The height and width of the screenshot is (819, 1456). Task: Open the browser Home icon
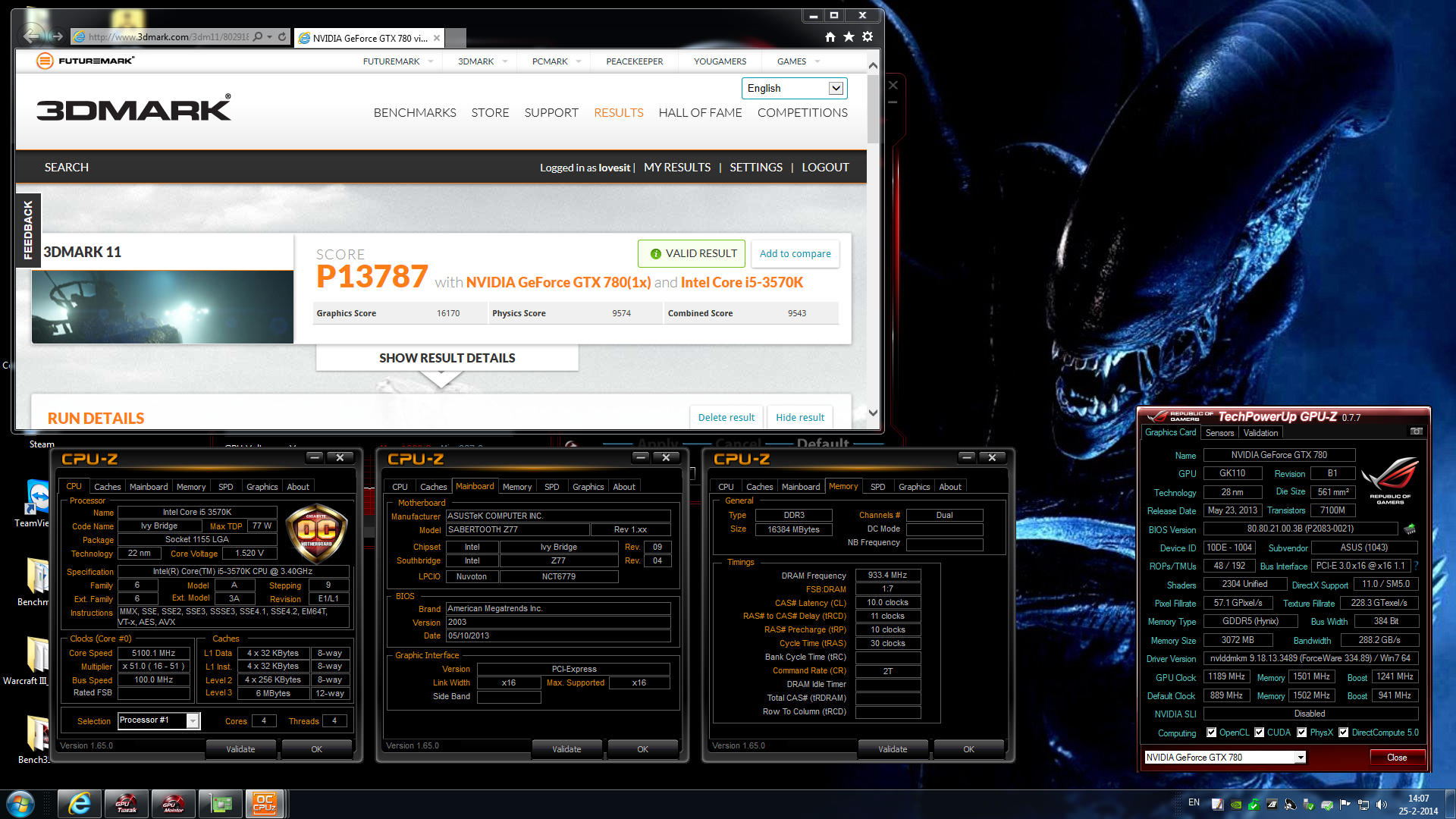point(830,36)
